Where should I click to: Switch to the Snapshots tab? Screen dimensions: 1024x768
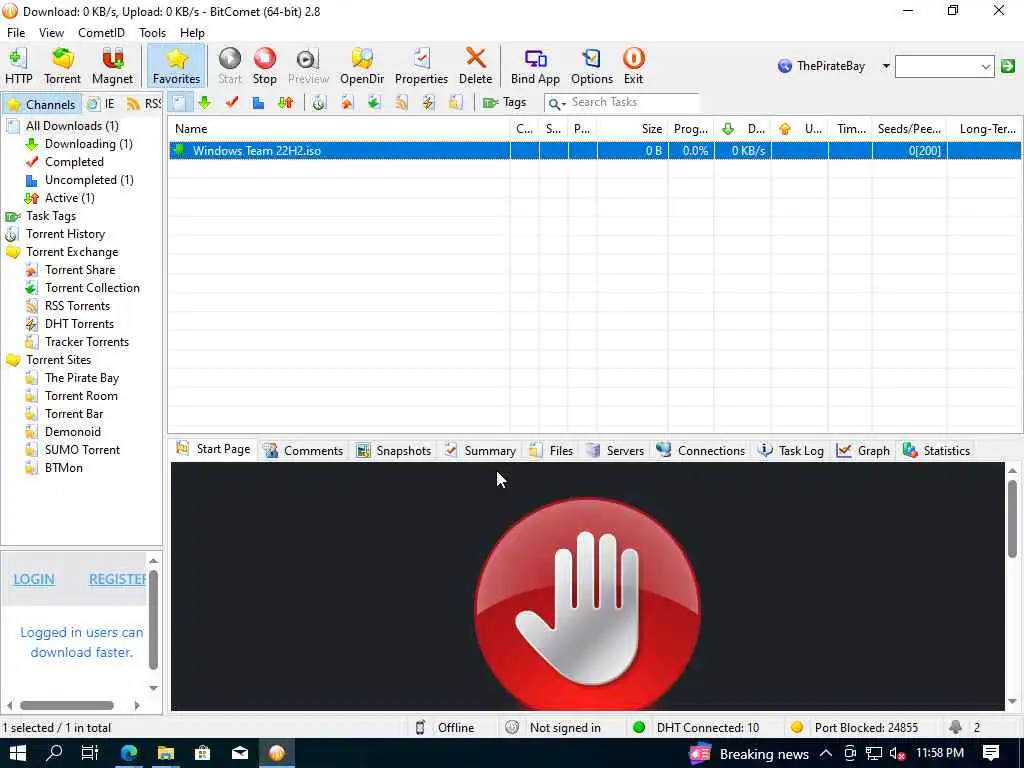pyautogui.click(x=393, y=451)
